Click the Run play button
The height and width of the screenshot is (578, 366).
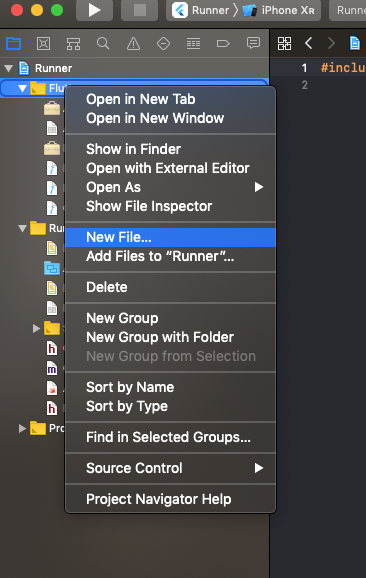click(94, 10)
